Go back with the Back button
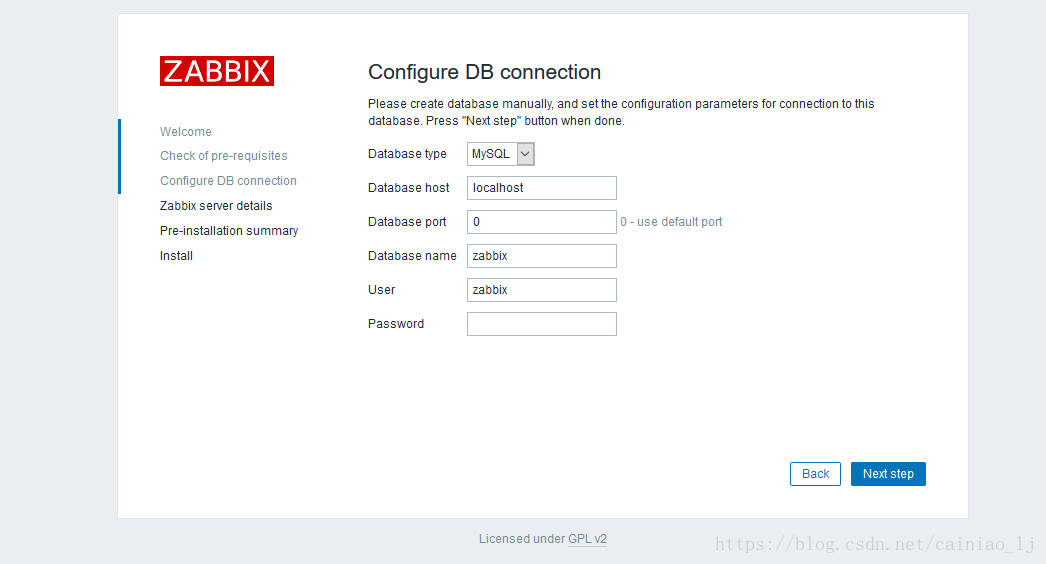 click(815, 474)
